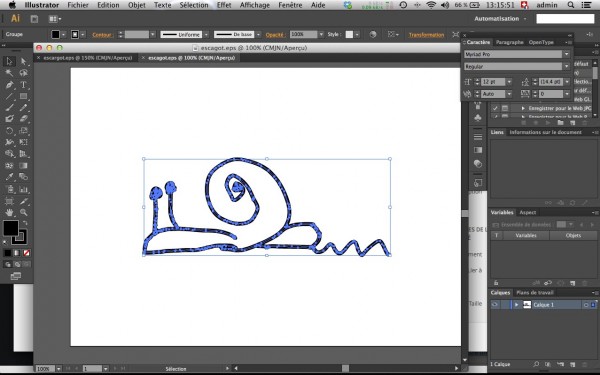Open Myriad Pro font family dropdown
This screenshot has width=600, height=375.
[x=567, y=54]
